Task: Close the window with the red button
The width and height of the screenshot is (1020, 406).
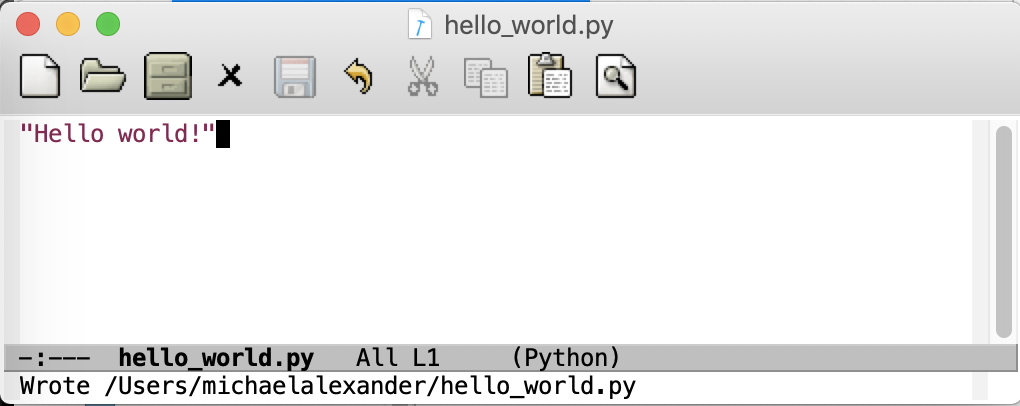Action: (28, 25)
